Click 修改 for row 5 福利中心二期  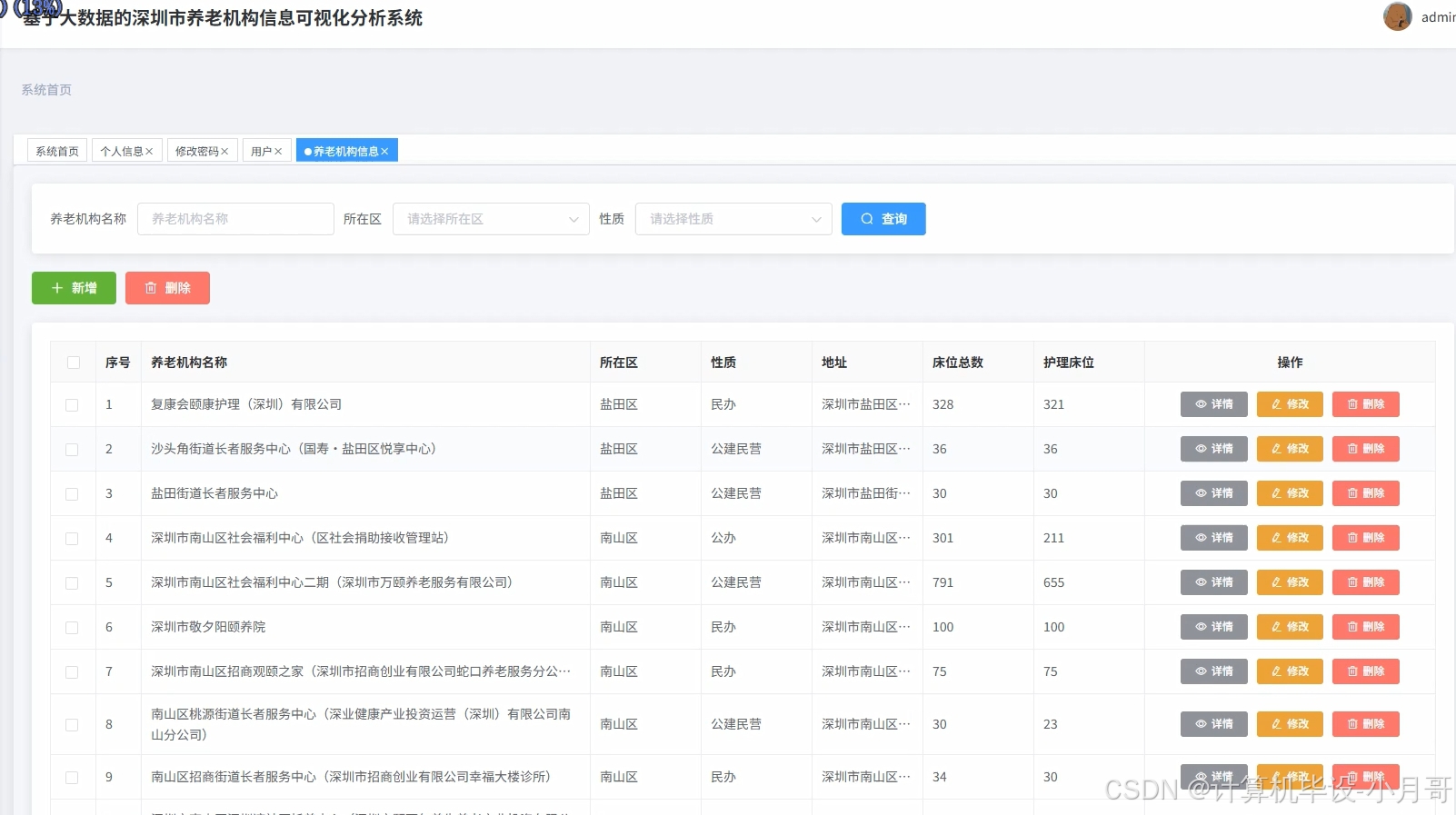[1290, 582]
